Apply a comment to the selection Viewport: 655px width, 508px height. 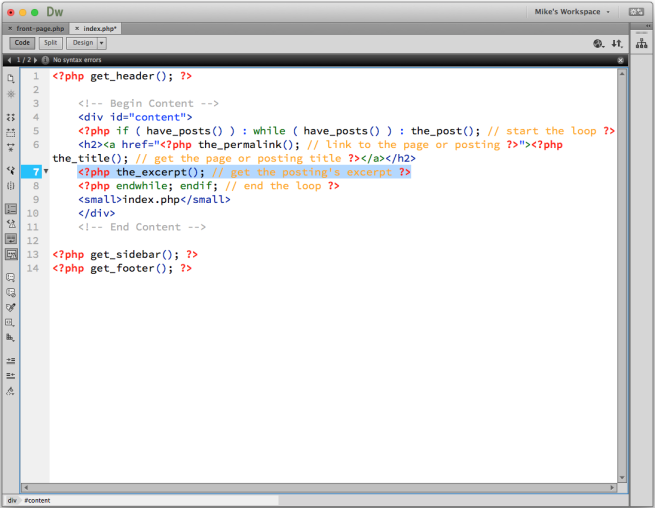(11, 277)
